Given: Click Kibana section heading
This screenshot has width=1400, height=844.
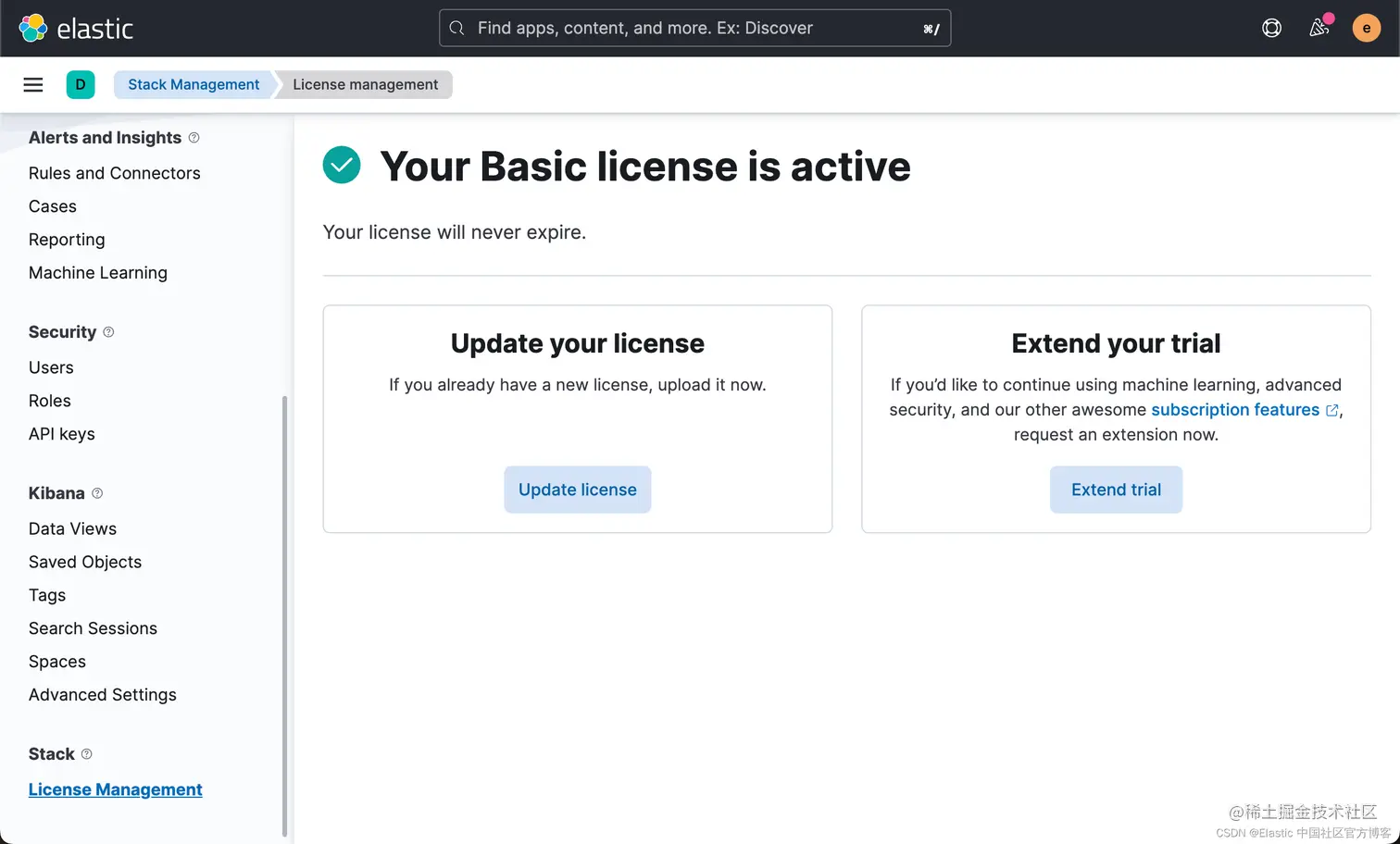Looking at the screenshot, I should pos(56,493).
